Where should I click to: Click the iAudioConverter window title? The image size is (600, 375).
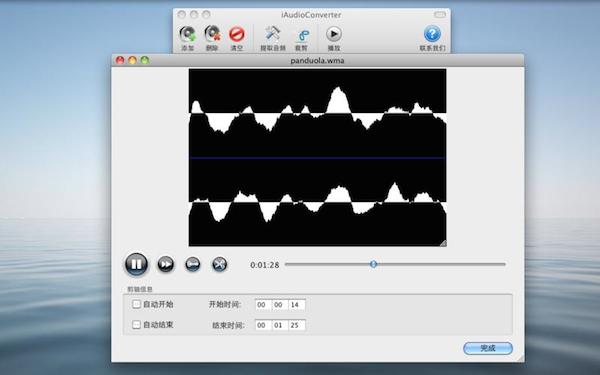click(311, 15)
